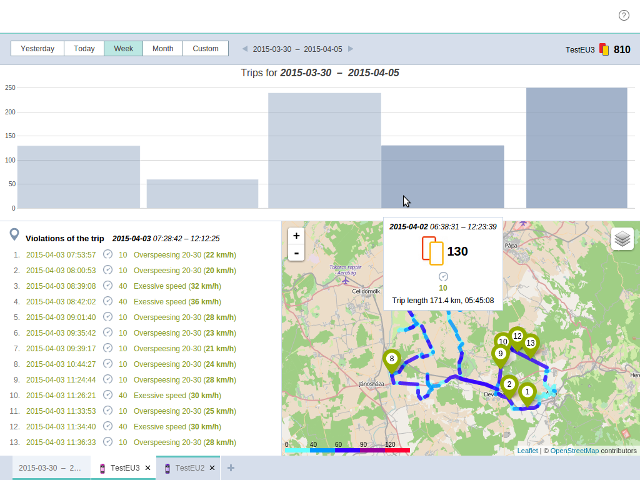This screenshot has width=640, height=480.
Task: Switch to the 2015-03-30 date range tab
Action: point(50,468)
